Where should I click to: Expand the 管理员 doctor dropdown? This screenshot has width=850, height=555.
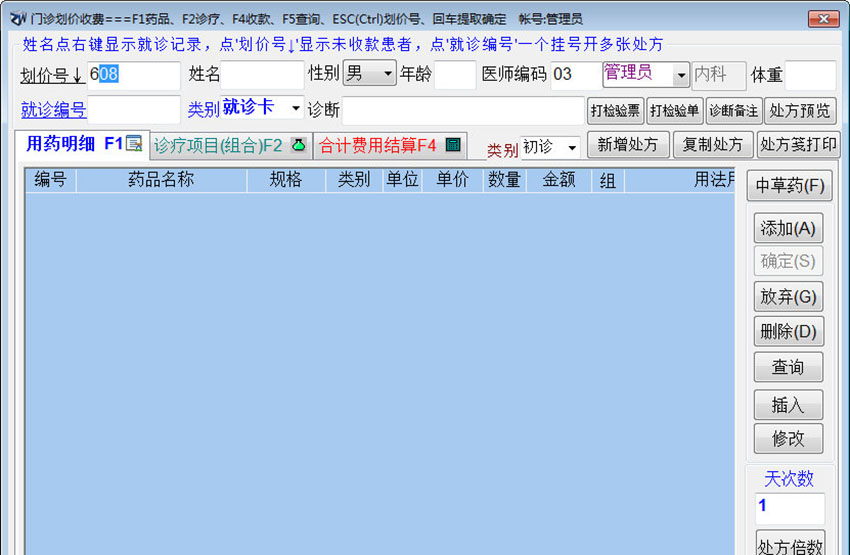681,75
